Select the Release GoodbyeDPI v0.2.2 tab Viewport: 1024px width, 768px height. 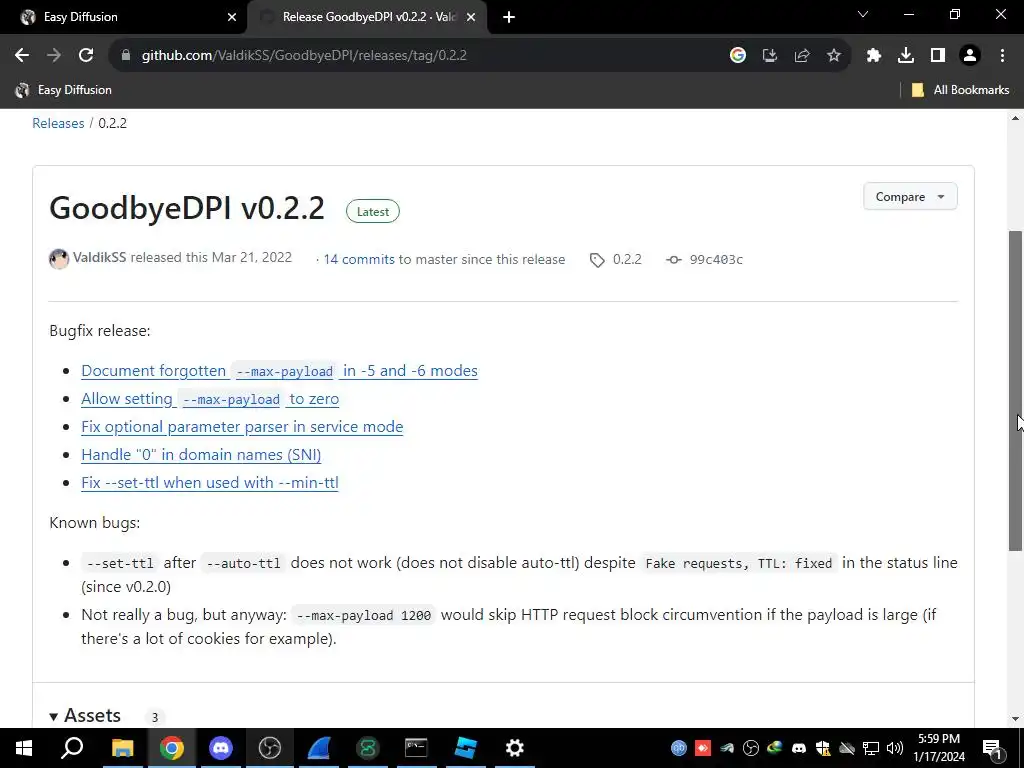(x=367, y=17)
